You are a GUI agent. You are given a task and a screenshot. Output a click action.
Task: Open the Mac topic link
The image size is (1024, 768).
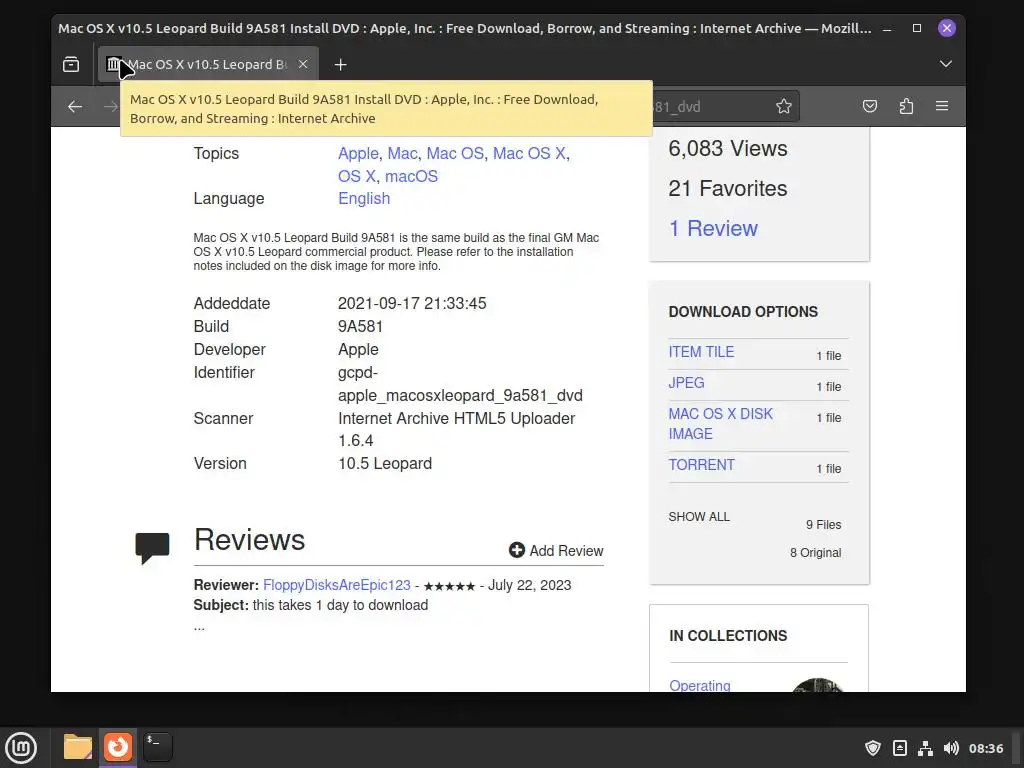point(402,153)
